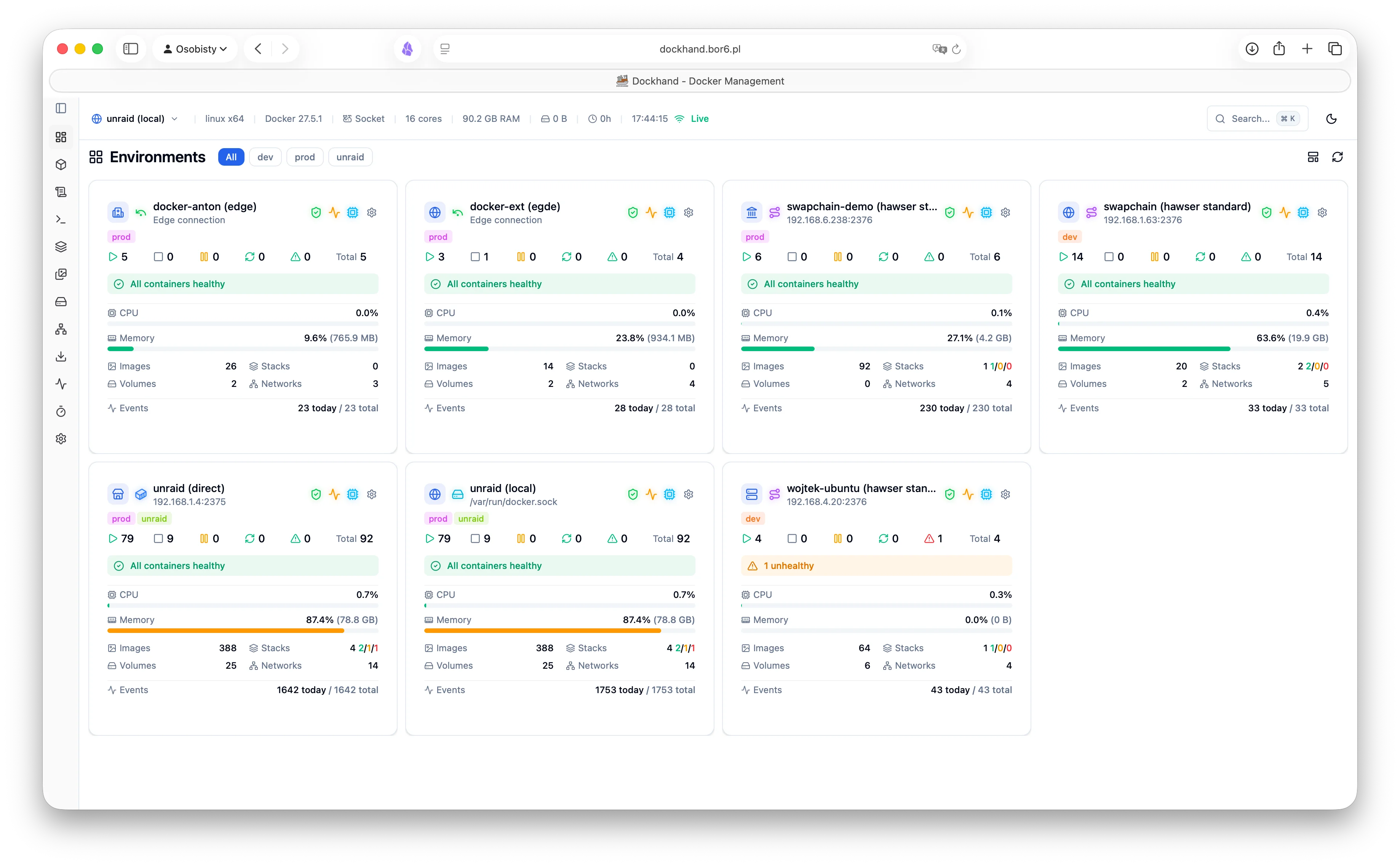The image size is (1400, 866).
Task: Open the terminal console from the sidebar
Action: point(61,219)
